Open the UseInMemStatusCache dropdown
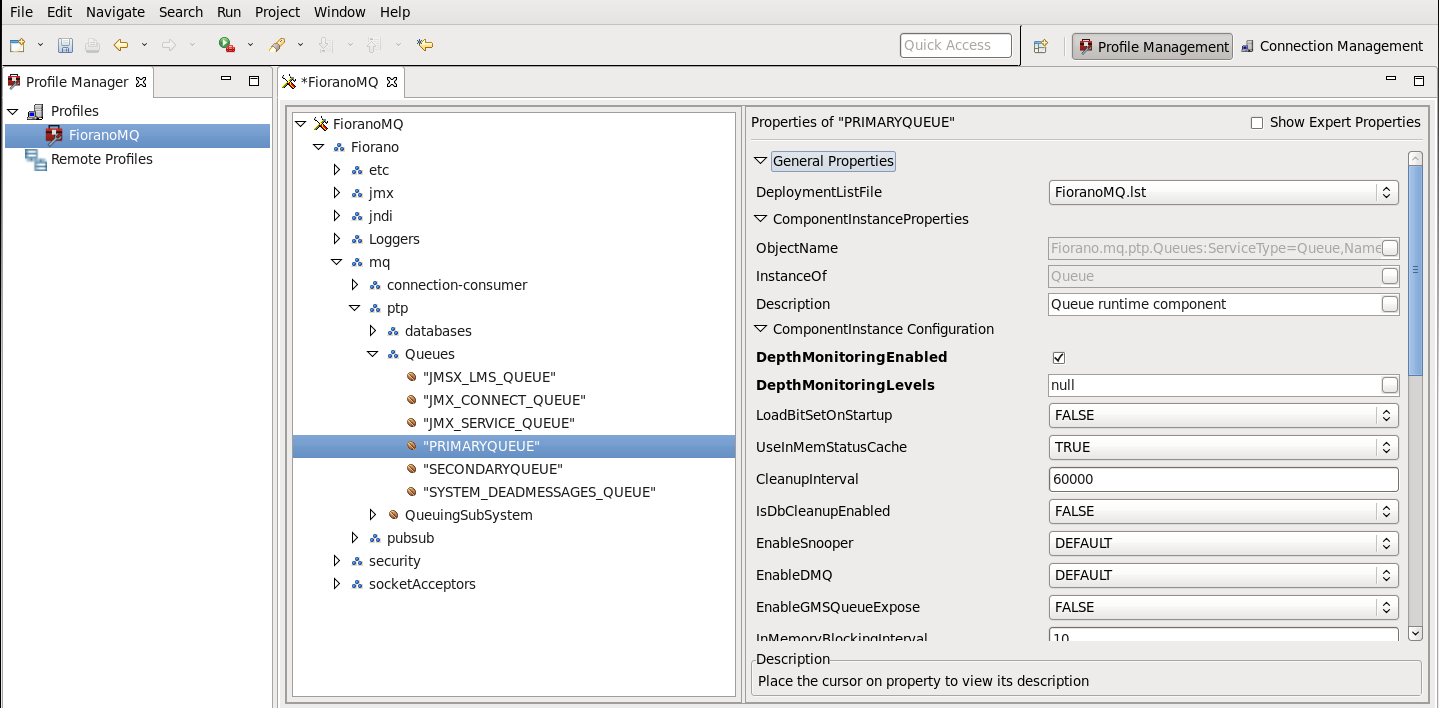Screen dimensions: 1439x708 [x=1223, y=447]
